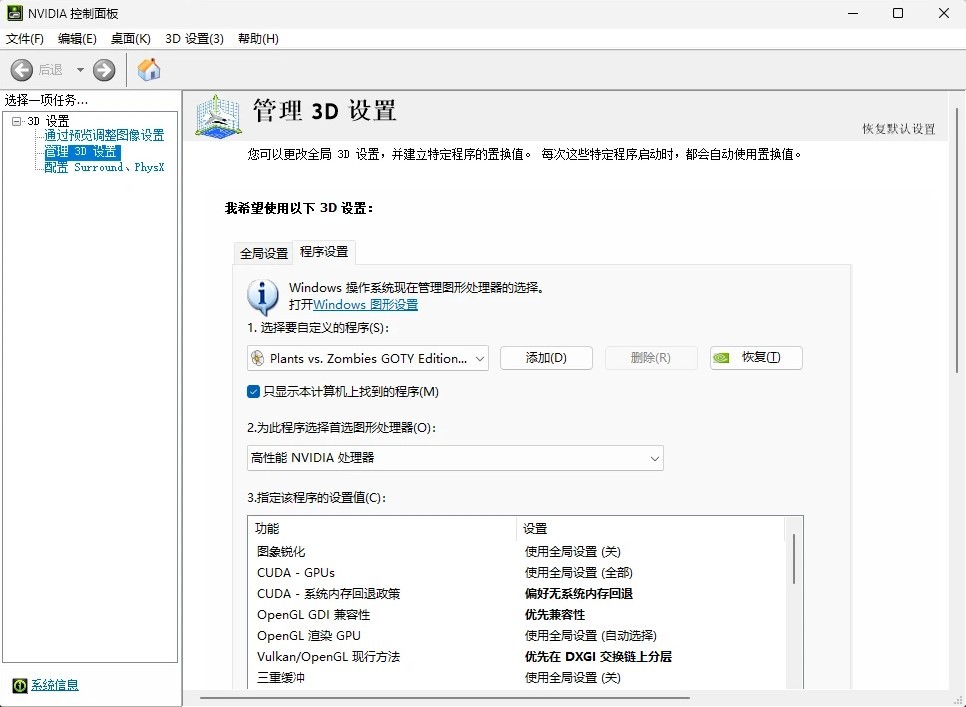Click the 删除(R) button
Viewport: 966px width, 707px height.
point(651,358)
